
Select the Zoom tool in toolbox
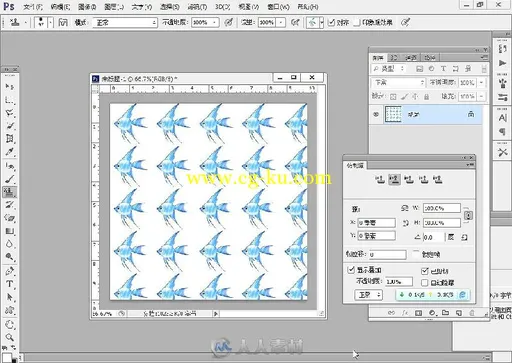(x=10, y=337)
